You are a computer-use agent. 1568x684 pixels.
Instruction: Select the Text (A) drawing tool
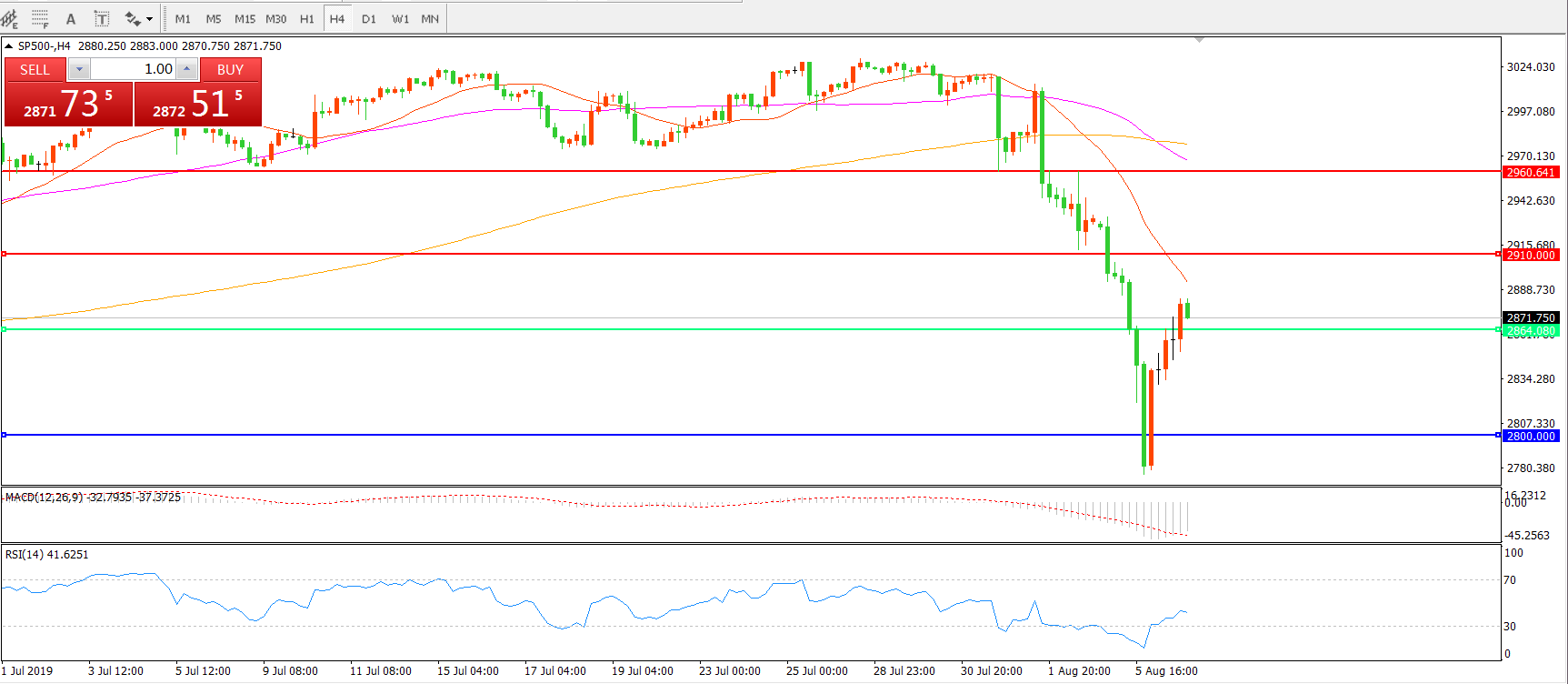[x=71, y=18]
